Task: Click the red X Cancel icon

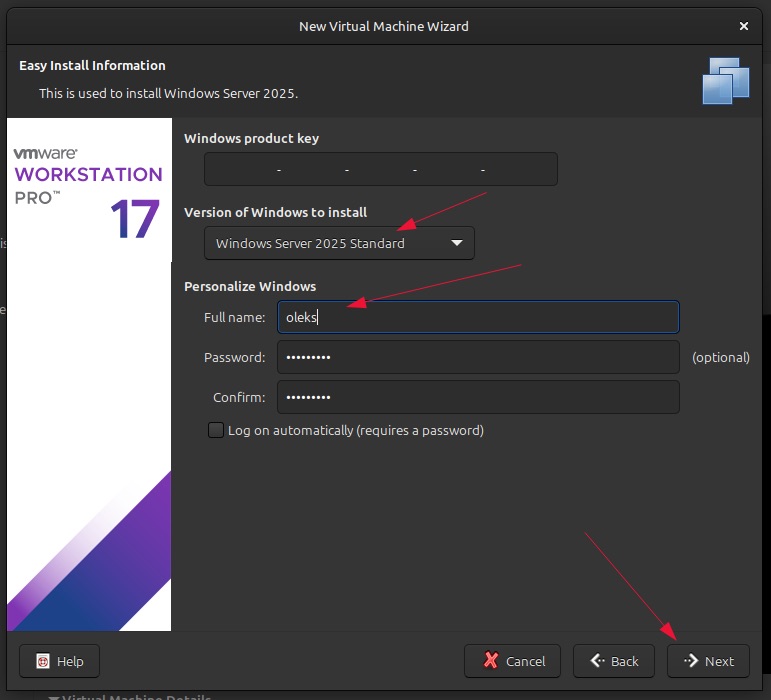Action: pyautogui.click(x=490, y=661)
